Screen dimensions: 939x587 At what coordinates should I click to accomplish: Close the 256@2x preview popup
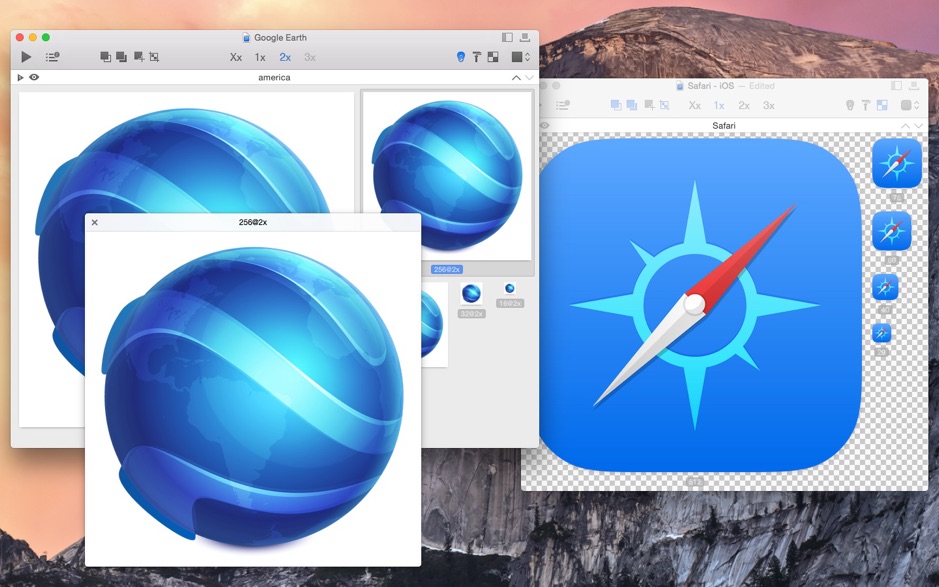95,222
